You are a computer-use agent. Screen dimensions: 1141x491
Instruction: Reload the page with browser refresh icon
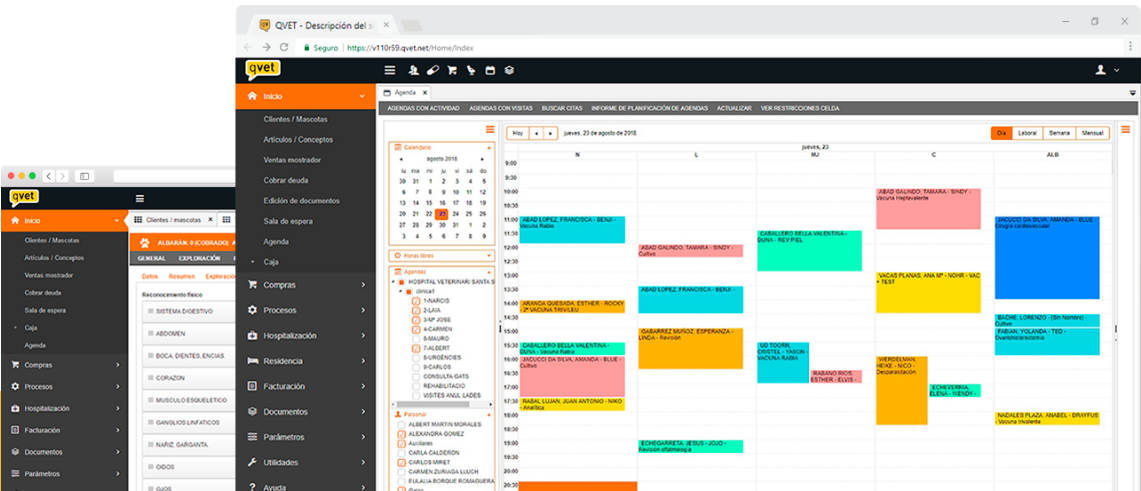click(x=285, y=47)
